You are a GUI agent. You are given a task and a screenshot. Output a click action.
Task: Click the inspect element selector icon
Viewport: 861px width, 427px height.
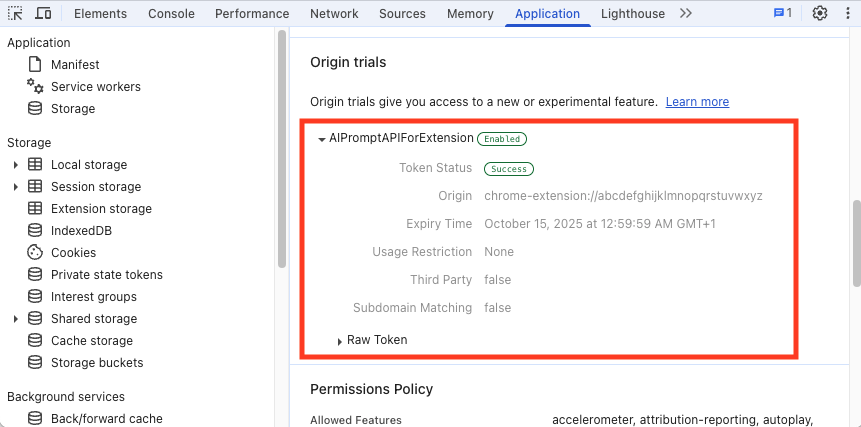click(x=16, y=14)
